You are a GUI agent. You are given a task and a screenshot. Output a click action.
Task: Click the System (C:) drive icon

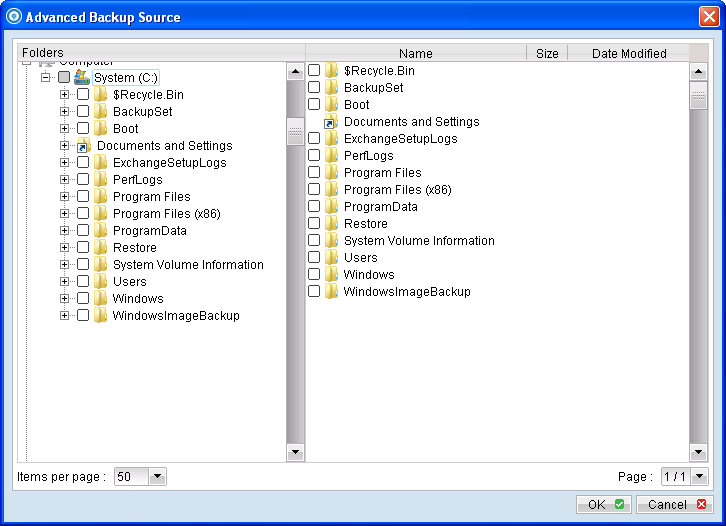[82, 77]
